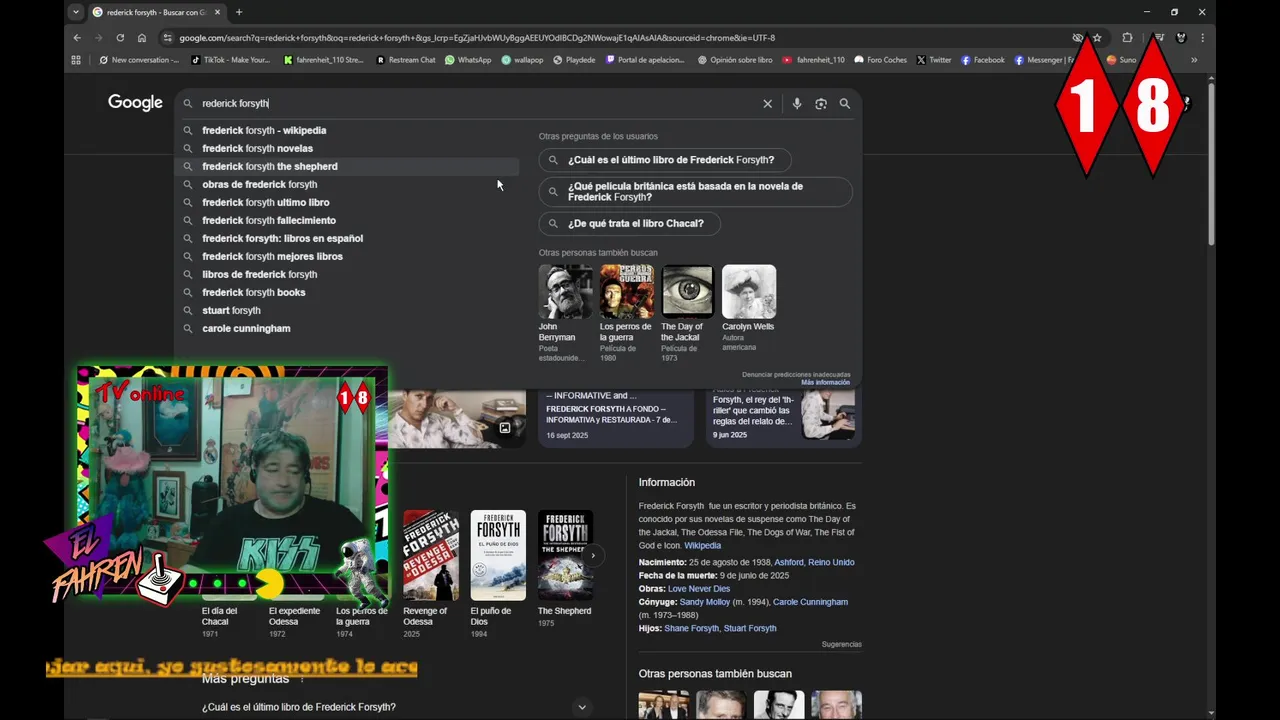
Task: Select suggestion 'frederick forsyth novelas'
Action: tap(346, 148)
